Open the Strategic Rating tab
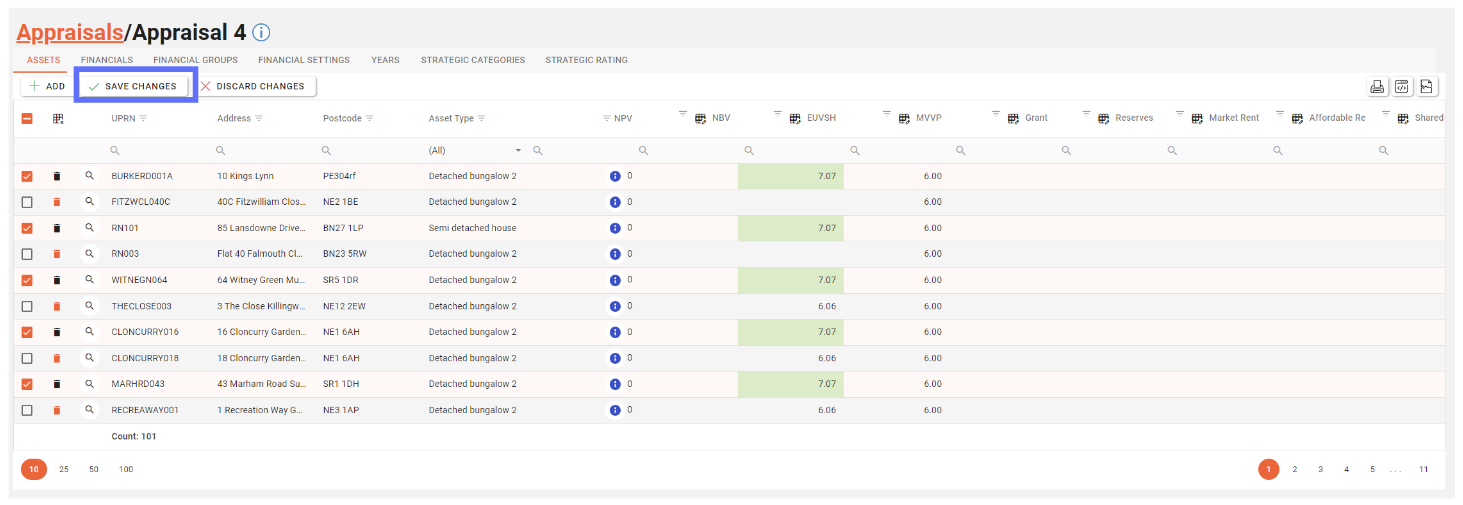1463x505 pixels. [x=586, y=60]
